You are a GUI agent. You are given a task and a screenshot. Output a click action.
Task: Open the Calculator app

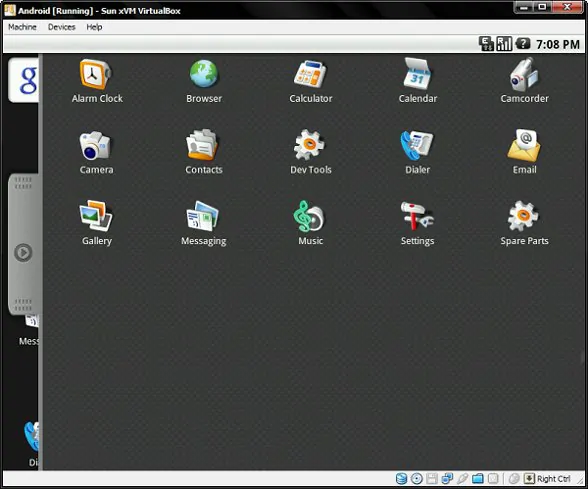310,81
